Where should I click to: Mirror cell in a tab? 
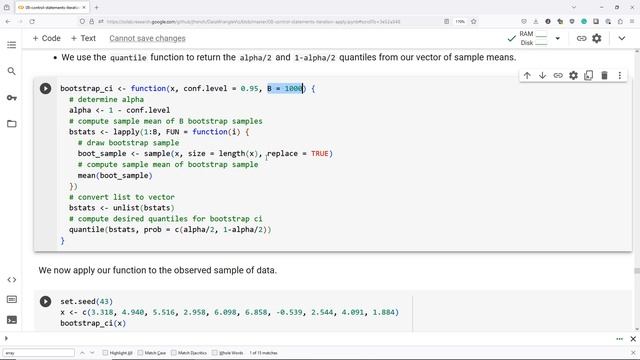tap(589, 76)
